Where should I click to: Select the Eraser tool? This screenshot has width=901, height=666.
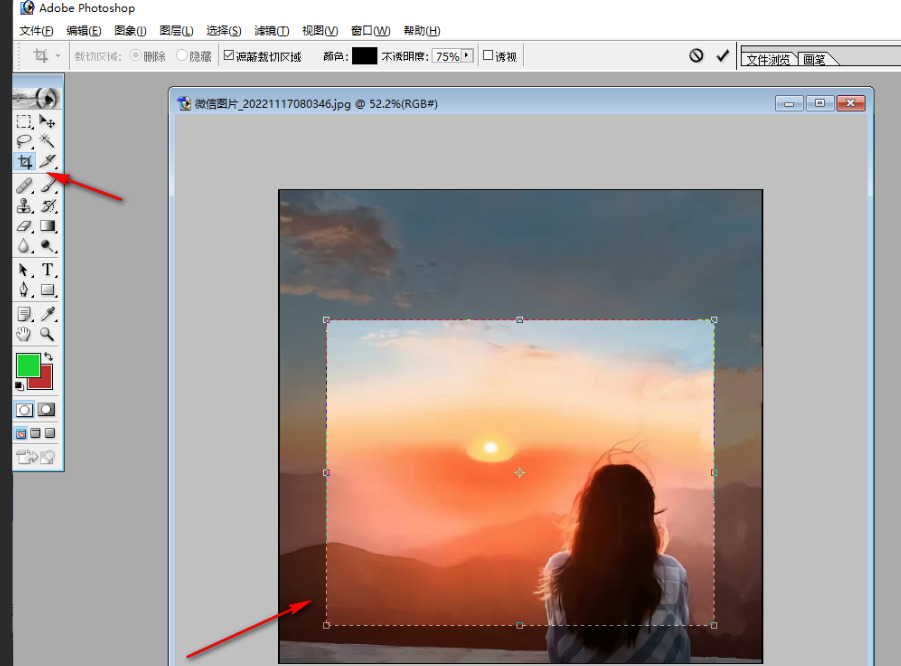pos(25,227)
